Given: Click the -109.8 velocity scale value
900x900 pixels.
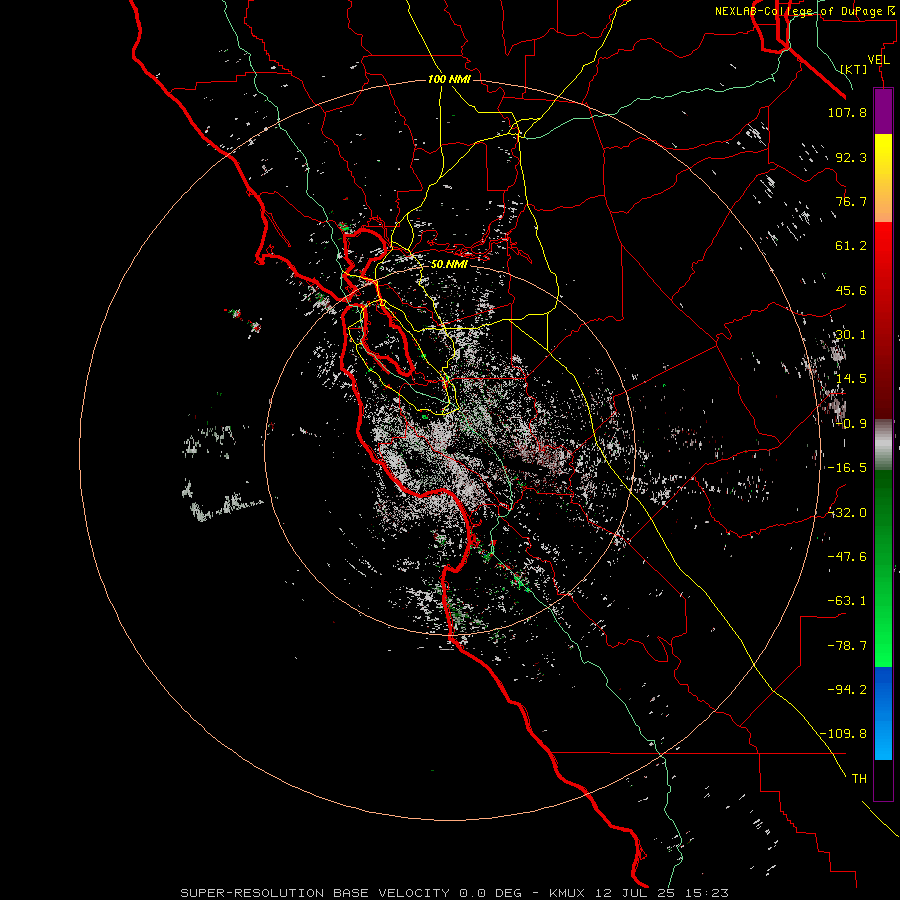Looking at the screenshot, I should point(843,734).
